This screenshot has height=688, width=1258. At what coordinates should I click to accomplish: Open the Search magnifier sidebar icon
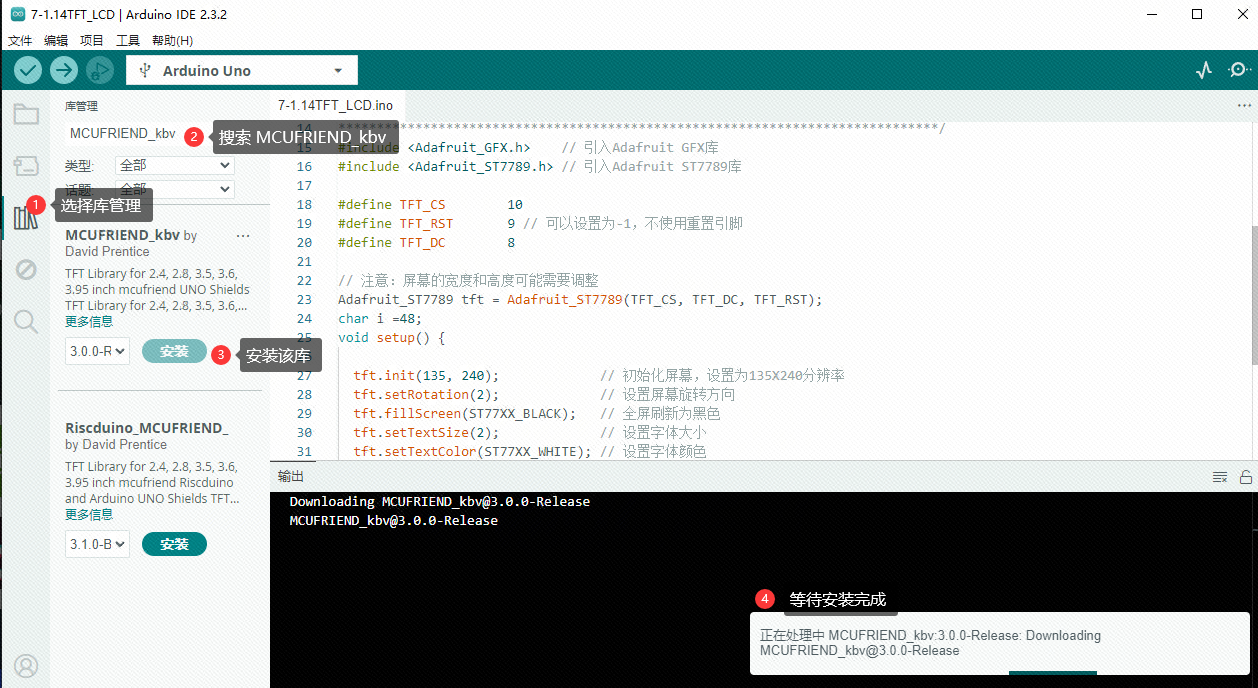click(26, 321)
